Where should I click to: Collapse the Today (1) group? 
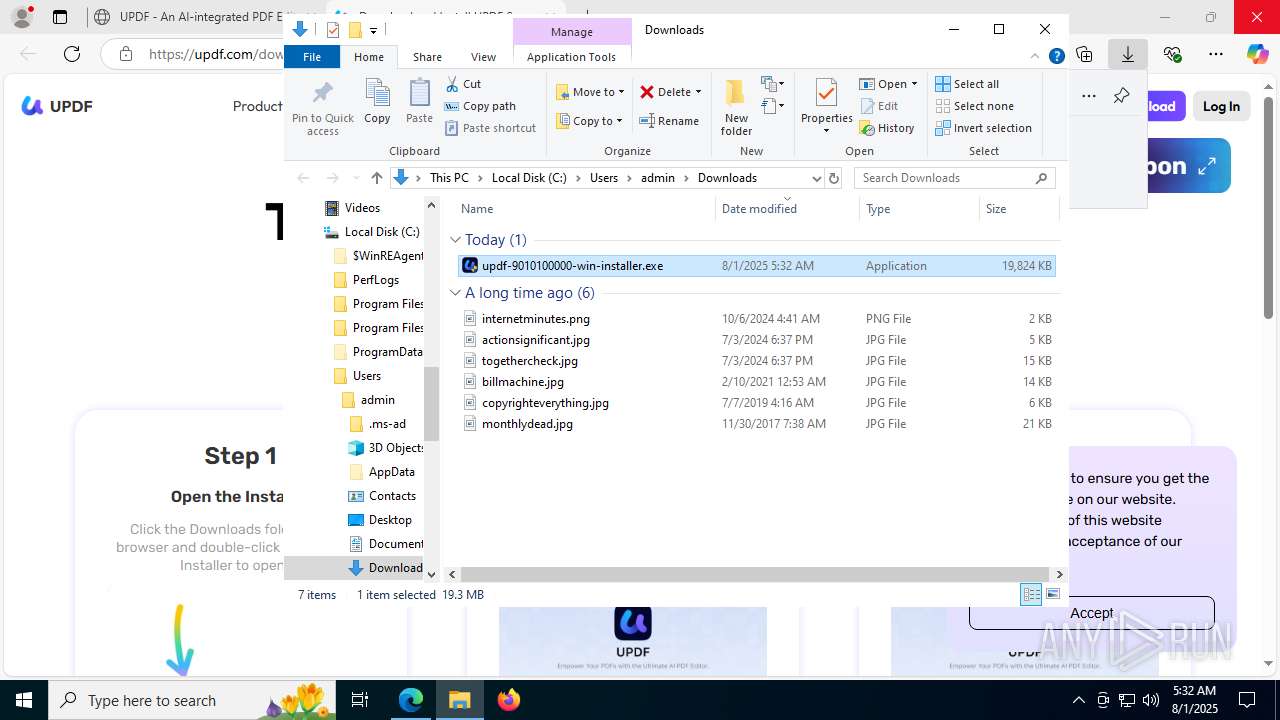455,240
